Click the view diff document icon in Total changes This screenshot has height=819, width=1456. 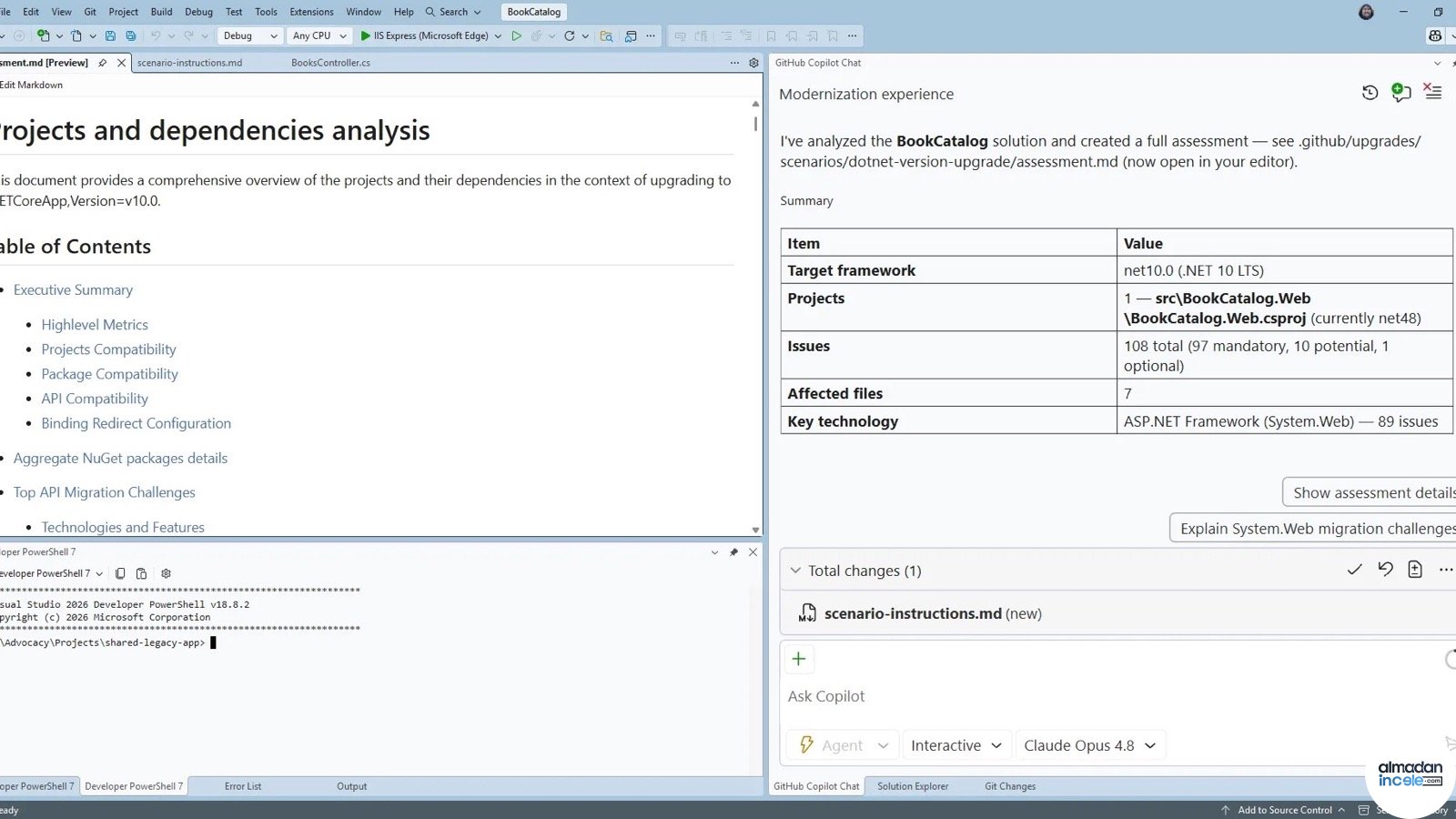point(1415,570)
